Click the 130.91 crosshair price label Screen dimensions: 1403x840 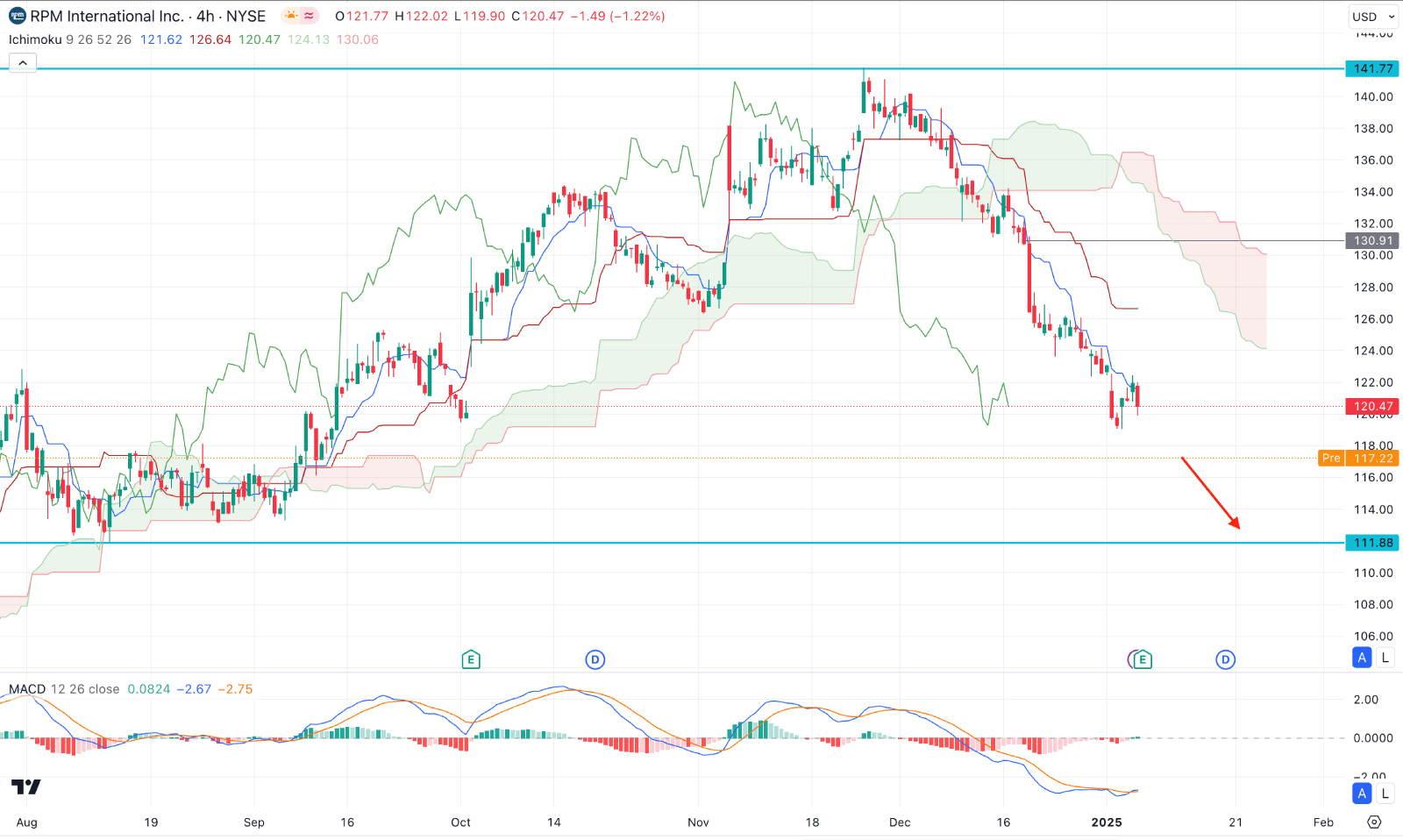click(1372, 240)
